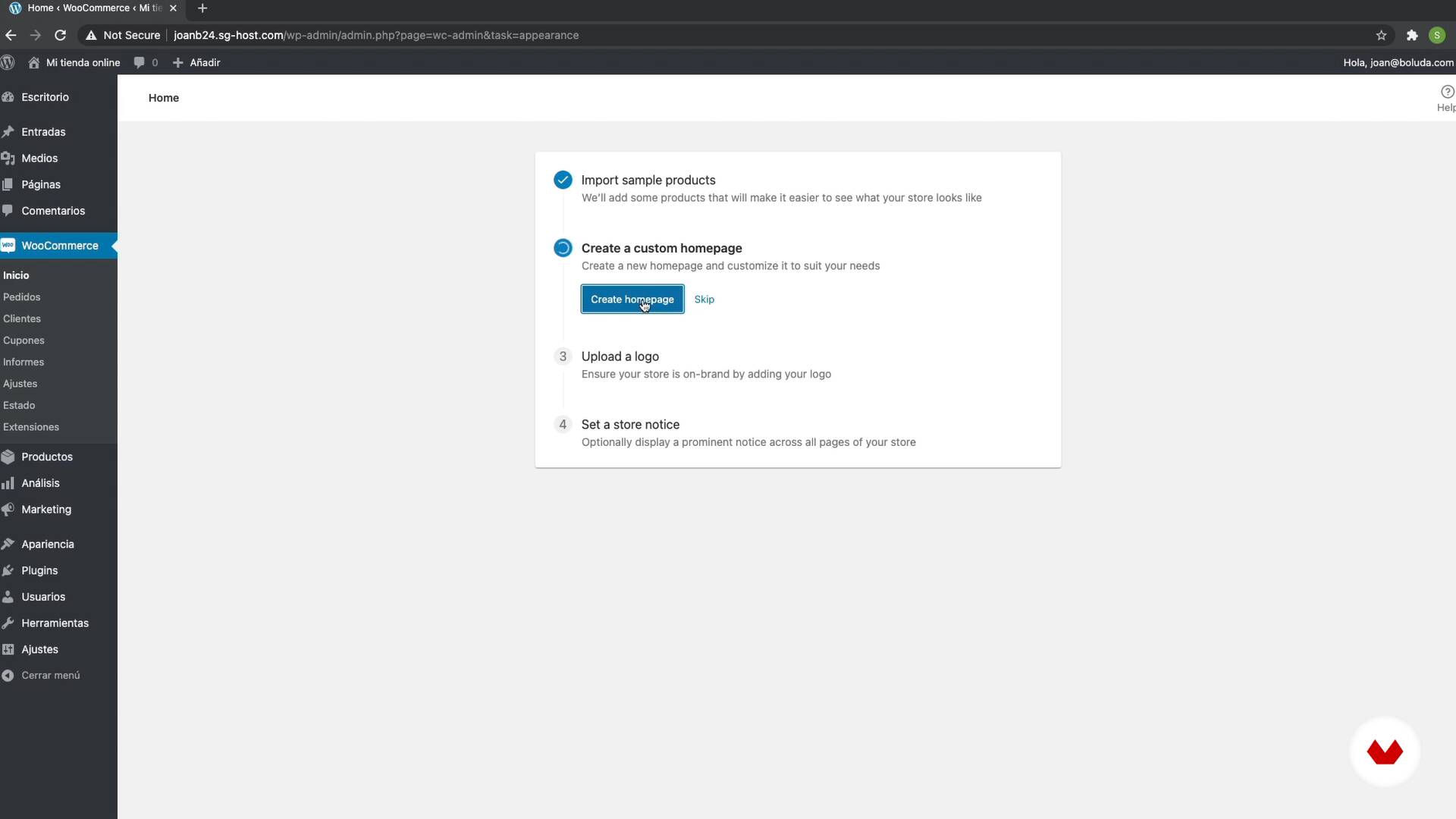Screen dimensions: 1456x819
Task: Click the red floating logo widget button
Action: (x=1385, y=752)
